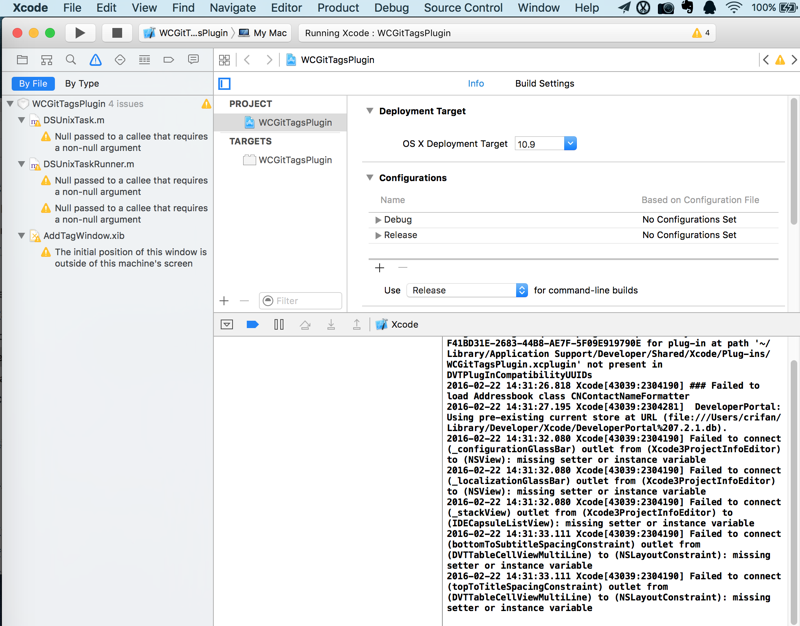The width and height of the screenshot is (800, 626).
Task: Collapse the AddTagWindow.xib issue group
Action: tap(21, 236)
